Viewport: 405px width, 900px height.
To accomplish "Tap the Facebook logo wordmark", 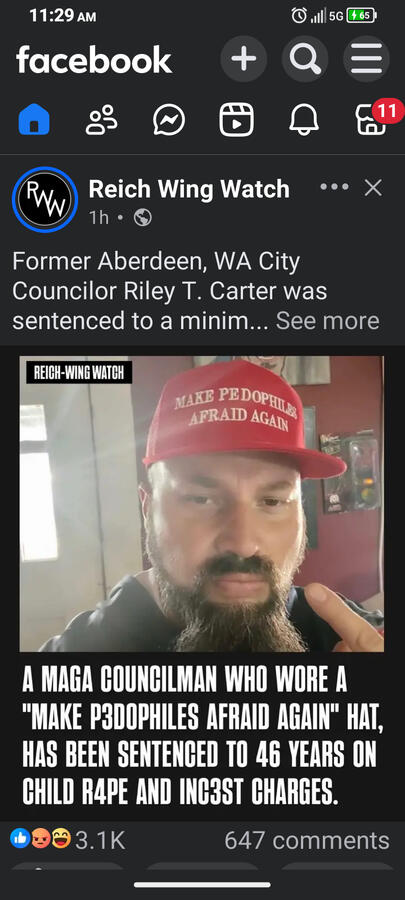I will pyautogui.click(x=94, y=60).
